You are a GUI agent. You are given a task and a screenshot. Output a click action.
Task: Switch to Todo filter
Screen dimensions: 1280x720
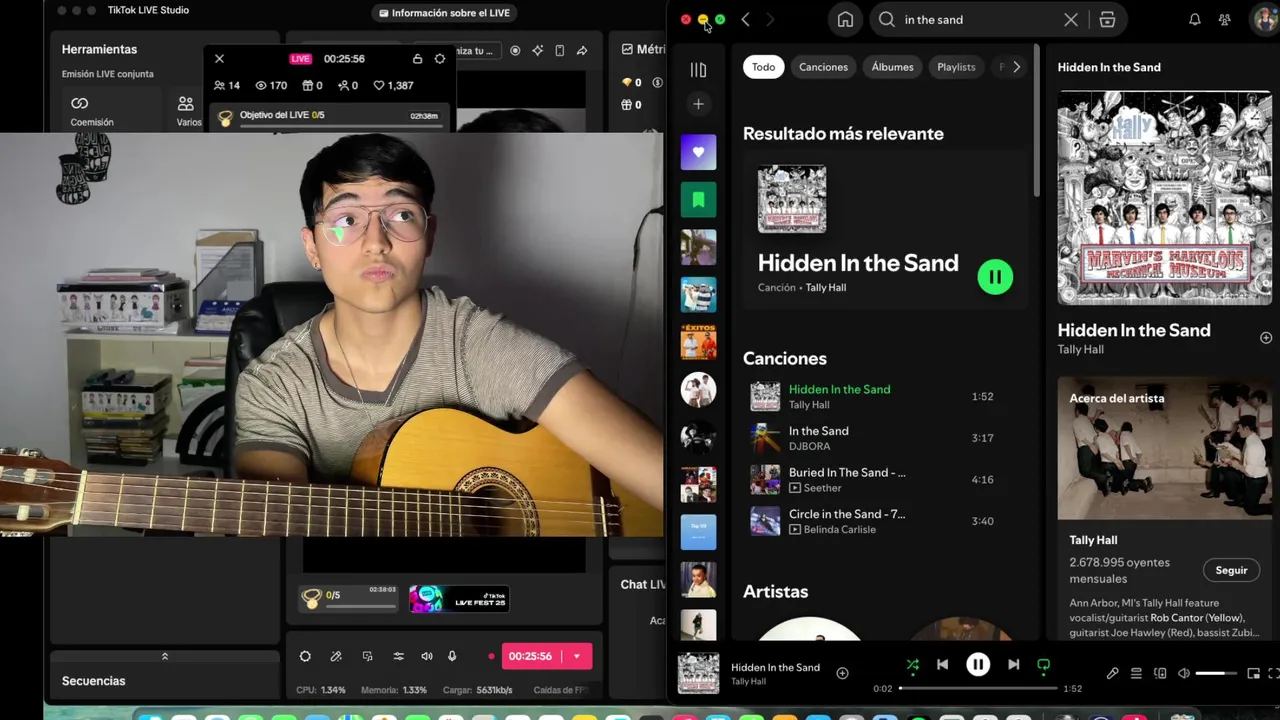(x=764, y=67)
